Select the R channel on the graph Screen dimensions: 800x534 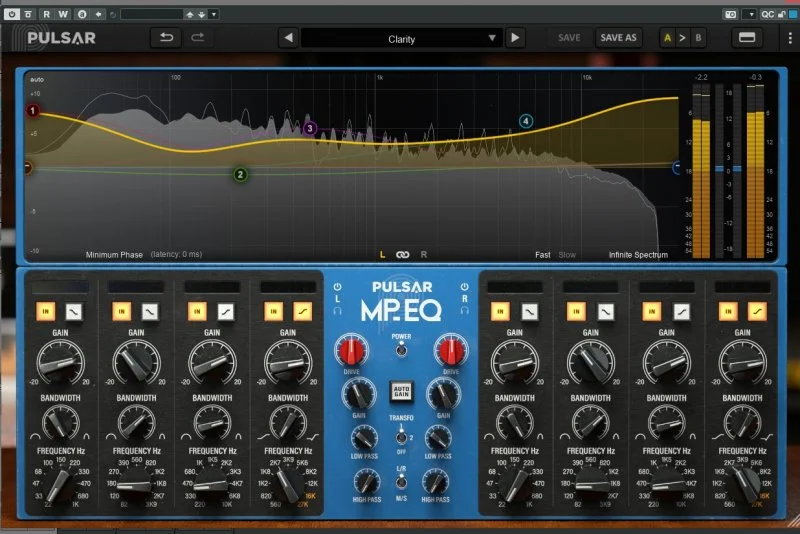423,255
